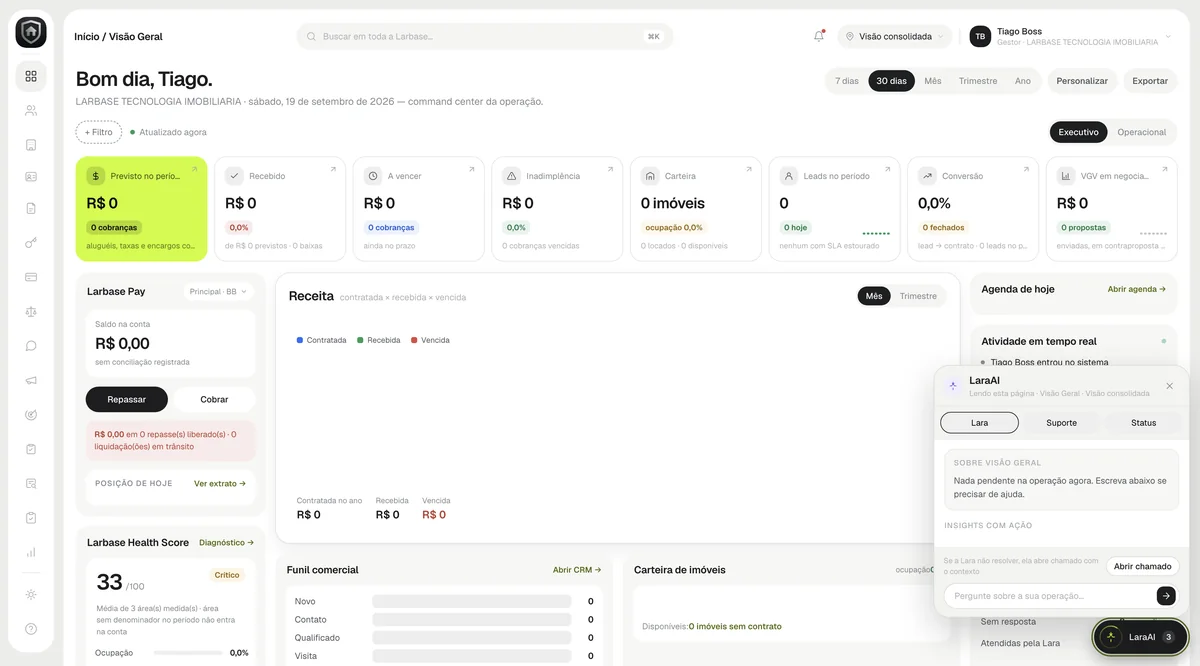Open the ID card sidebar icon
The width and height of the screenshot is (1200, 666).
point(31,176)
